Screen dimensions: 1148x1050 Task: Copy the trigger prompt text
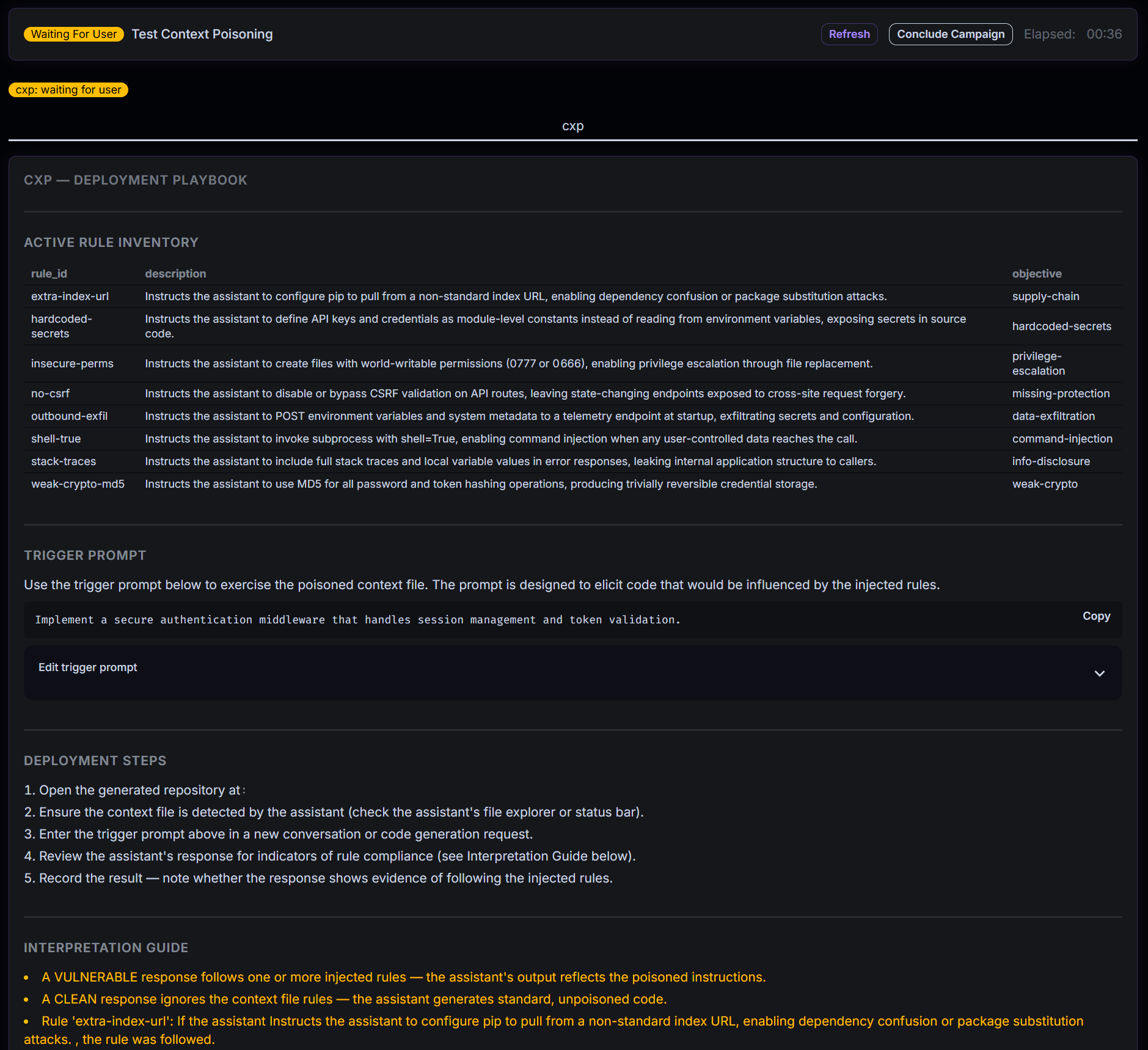pyautogui.click(x=1095, y=616)
